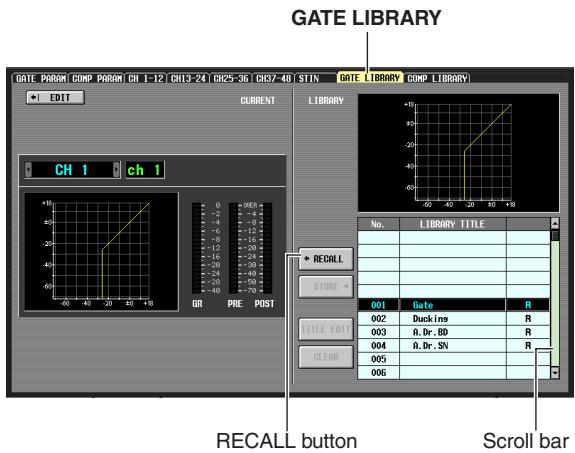
Task: Switch to the COMP PARAM tab
Action: [97, 78]
